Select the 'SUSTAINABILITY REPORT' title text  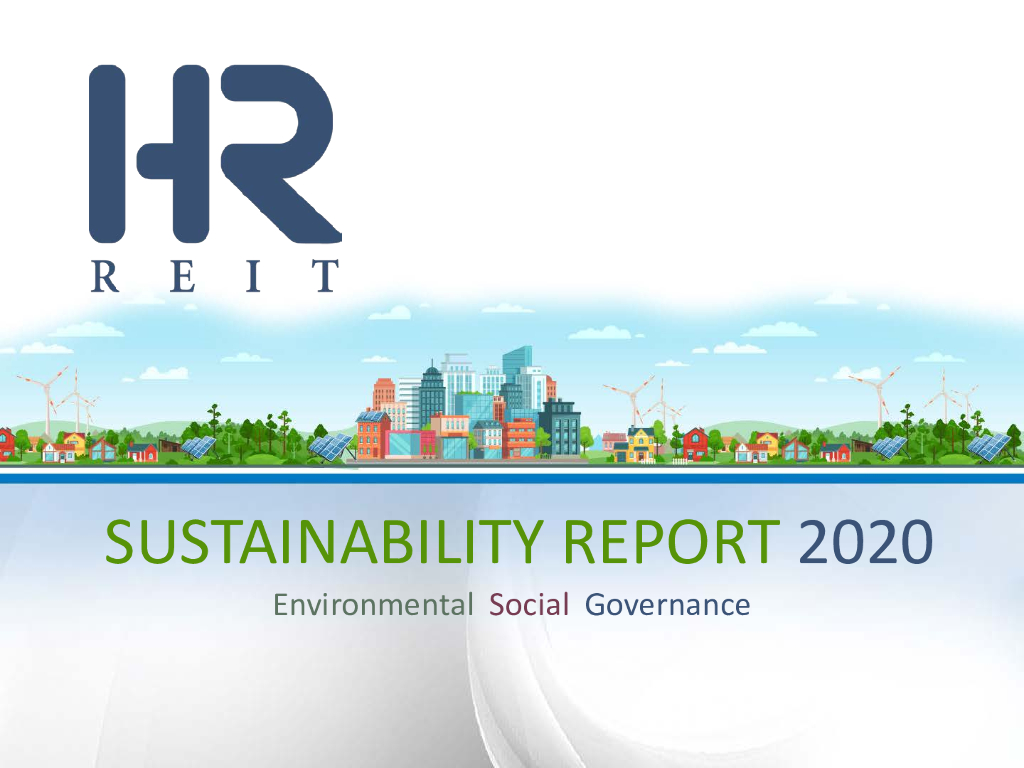click(442, 542)
